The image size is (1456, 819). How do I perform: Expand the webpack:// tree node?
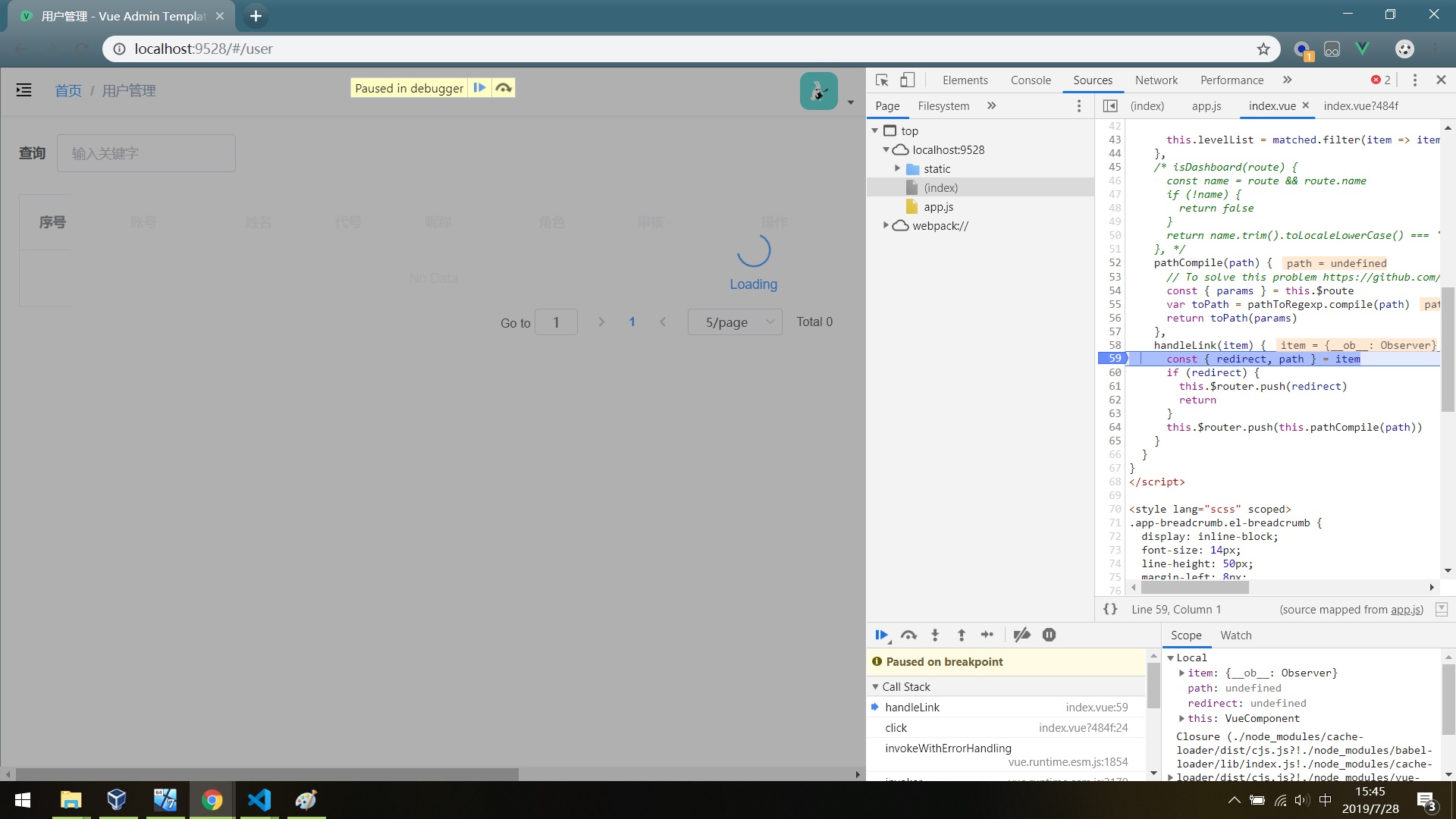pos(886,226)
